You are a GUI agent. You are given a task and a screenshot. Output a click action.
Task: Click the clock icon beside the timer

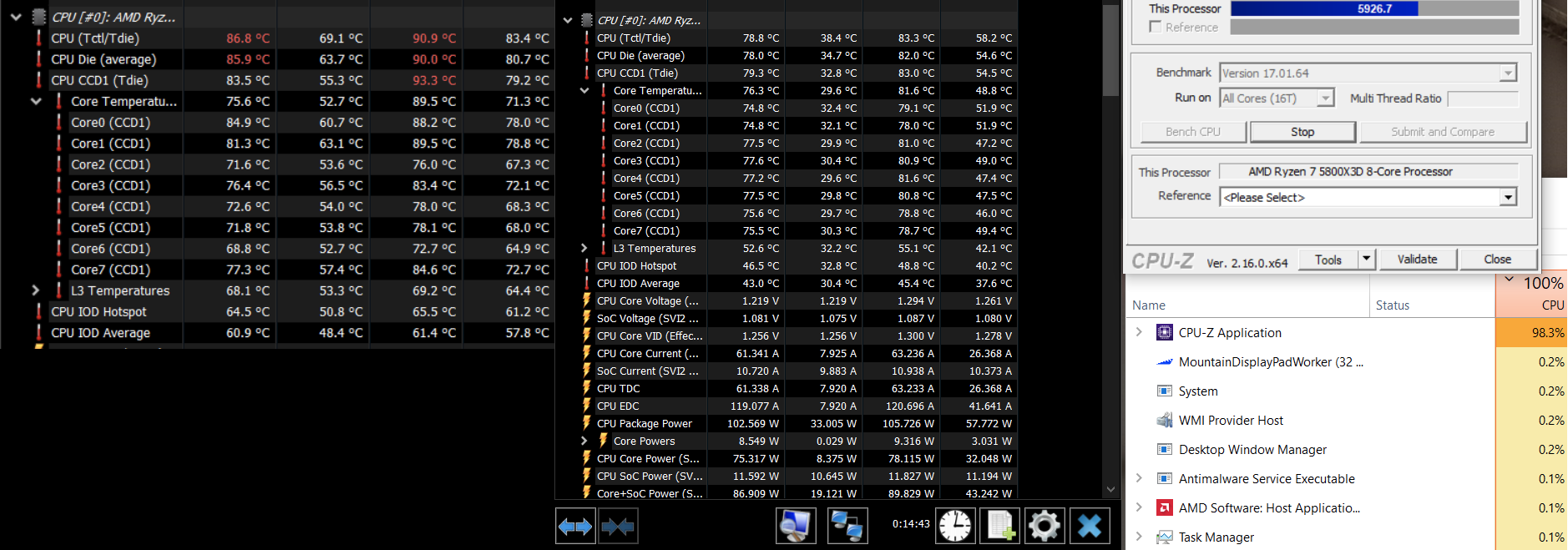955,526
